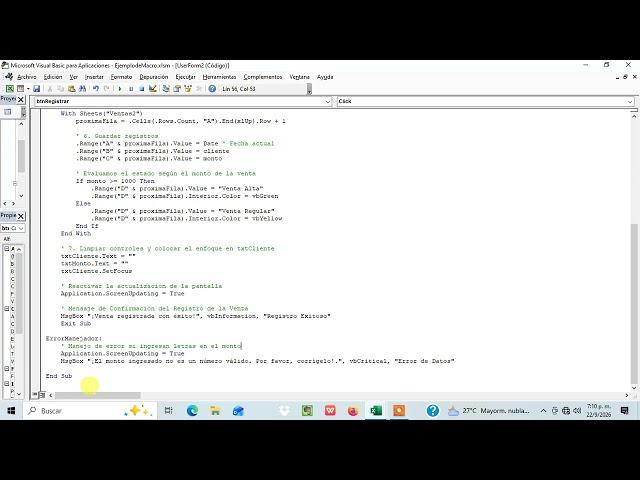
Task: Click Procedure View button at bottom left
Action: coord(35,395)
